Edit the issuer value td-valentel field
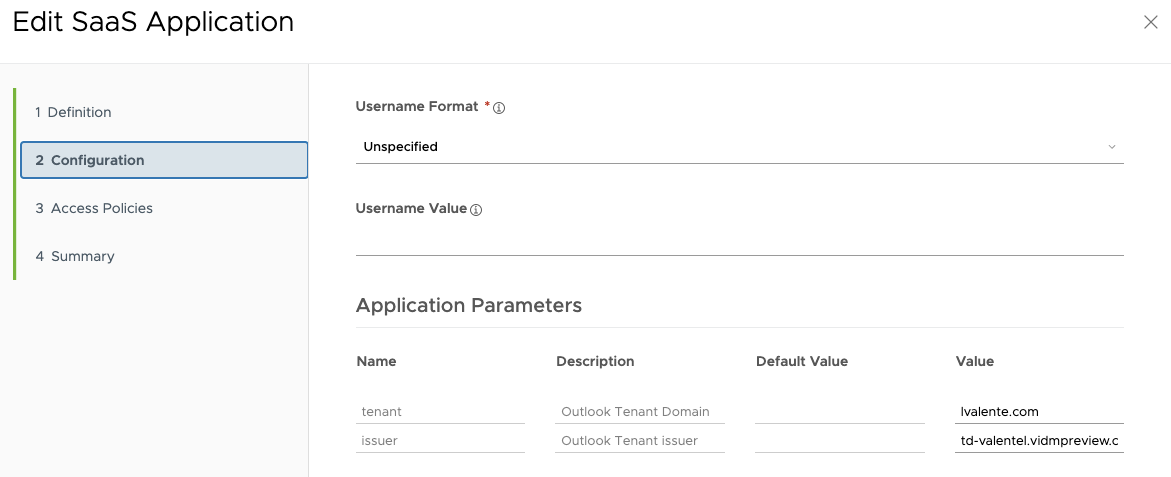 point(1039,440)
